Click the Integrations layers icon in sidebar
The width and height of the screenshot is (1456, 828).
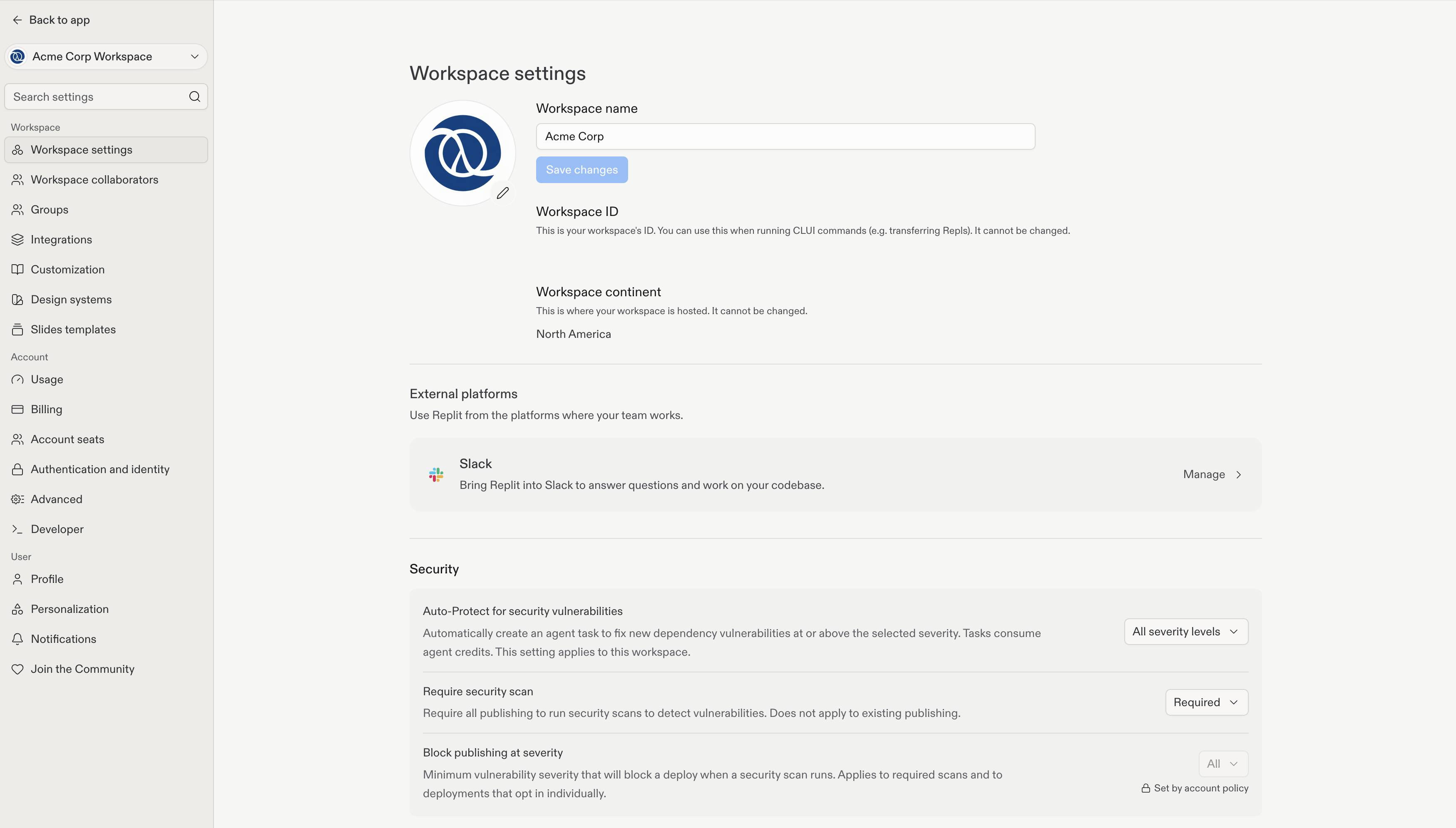[x=17, y=239]
